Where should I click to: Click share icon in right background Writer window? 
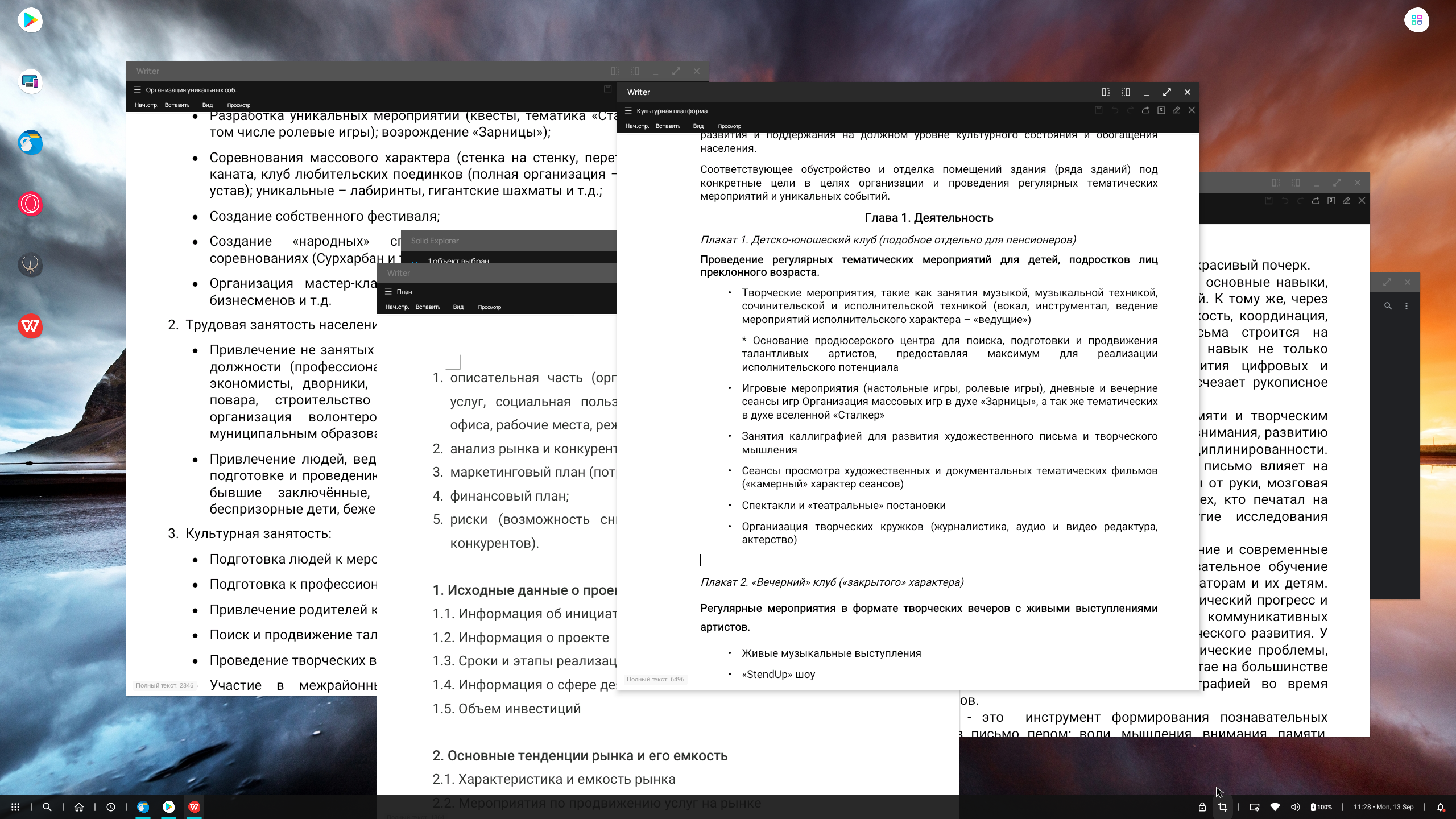pos(1316,201)
